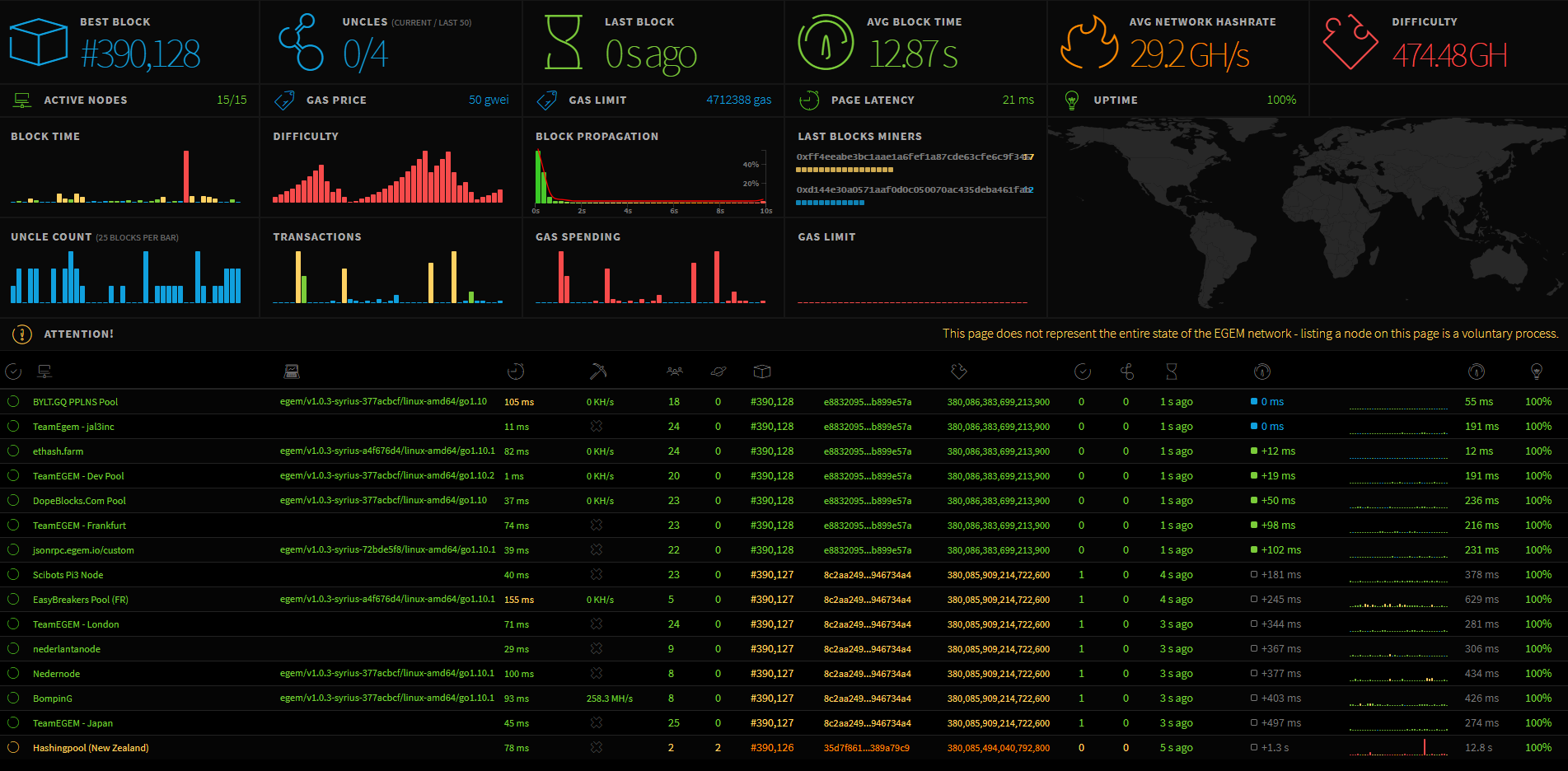1568x771 pixels.
Task: Sort table by node name column icon
Action: pyautogui.click(x=44, y=371)
